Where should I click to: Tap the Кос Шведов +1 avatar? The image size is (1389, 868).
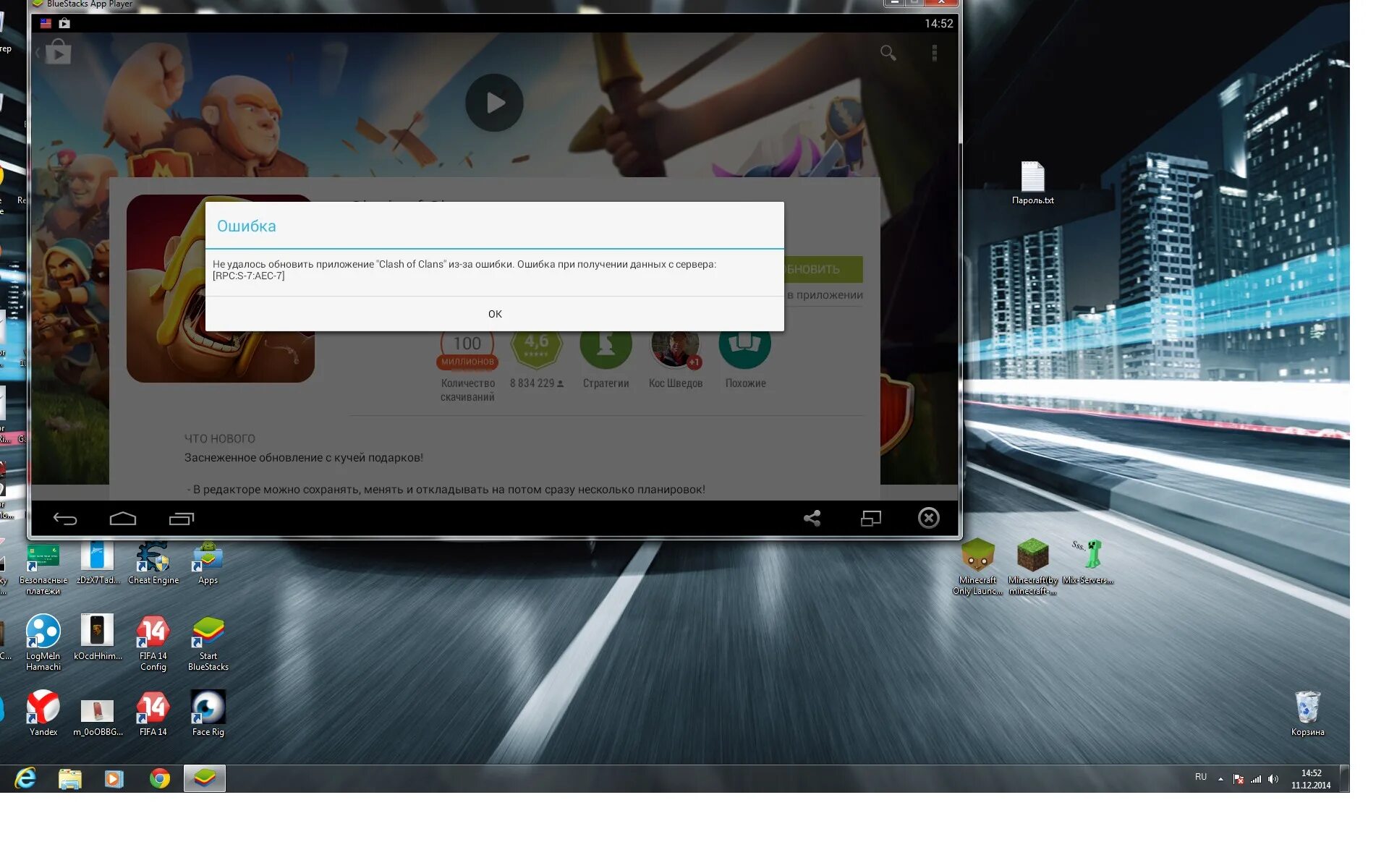point(675,348)
